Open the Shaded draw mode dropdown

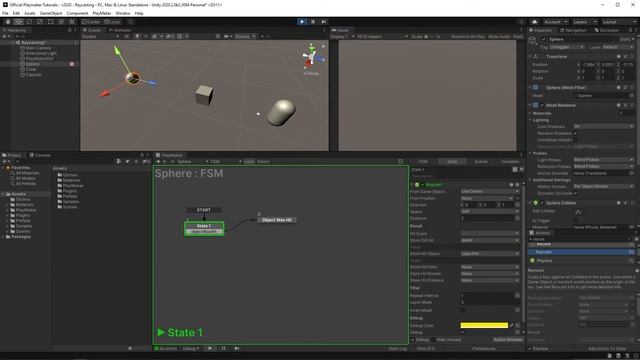coord(100,36)
